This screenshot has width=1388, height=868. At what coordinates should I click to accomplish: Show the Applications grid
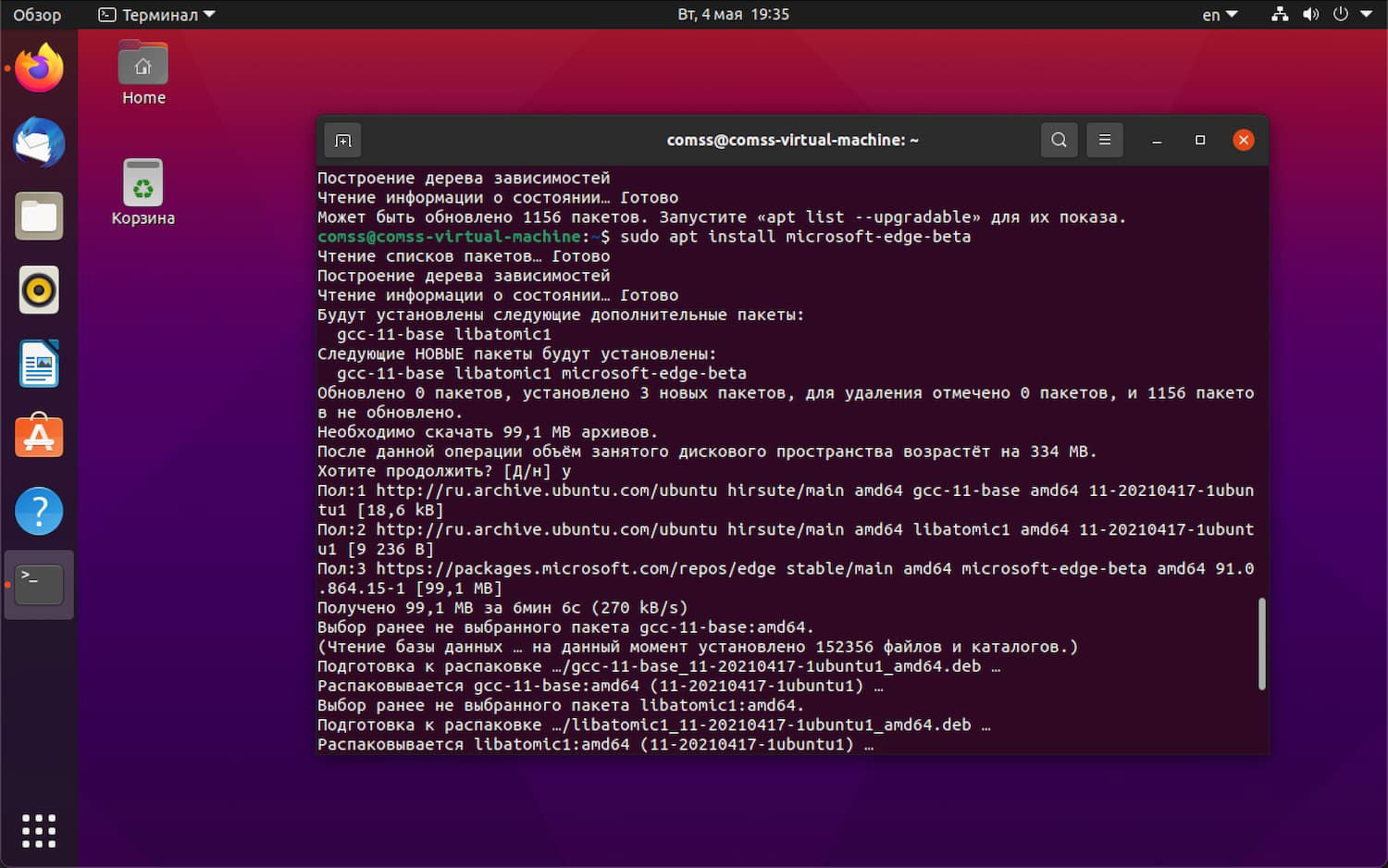coord(38,830)
